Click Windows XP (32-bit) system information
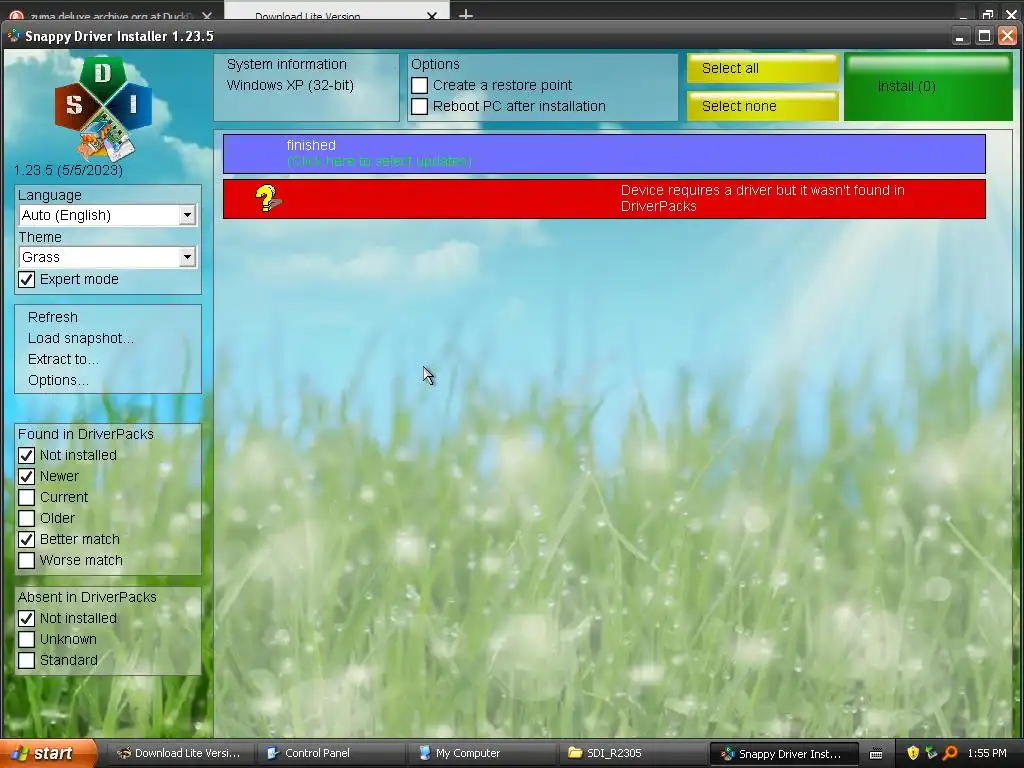1024x768 pixels. pos(290,86)
